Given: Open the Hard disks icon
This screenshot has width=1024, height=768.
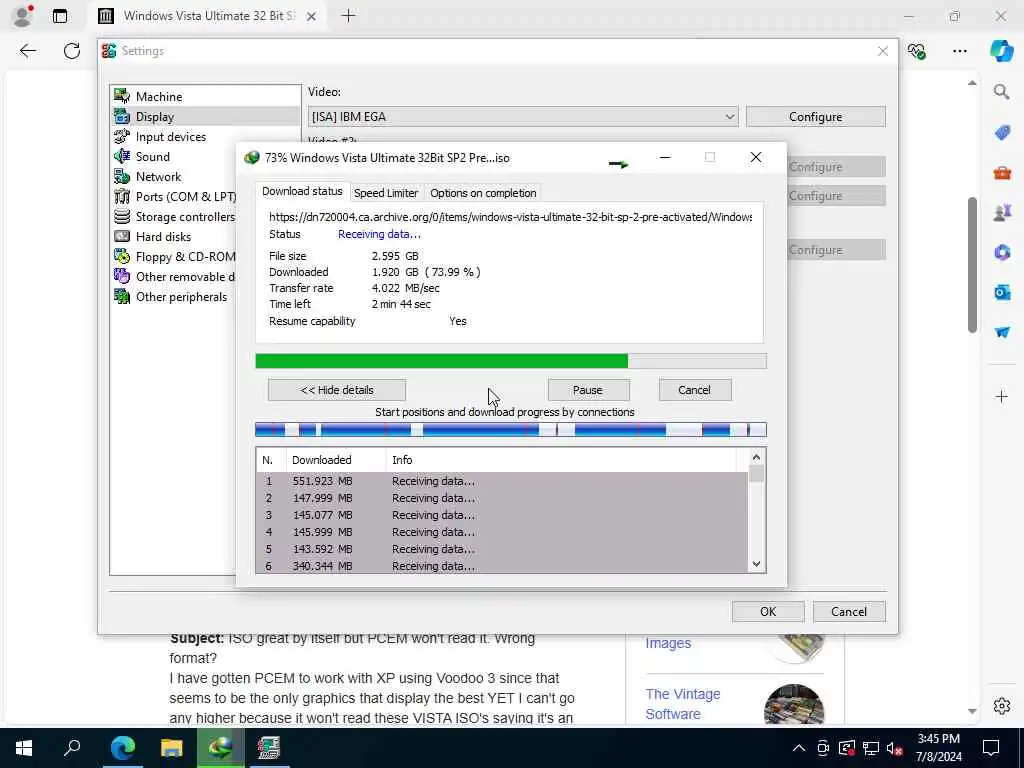Looking at the screenshot, I should coord(122,236).
